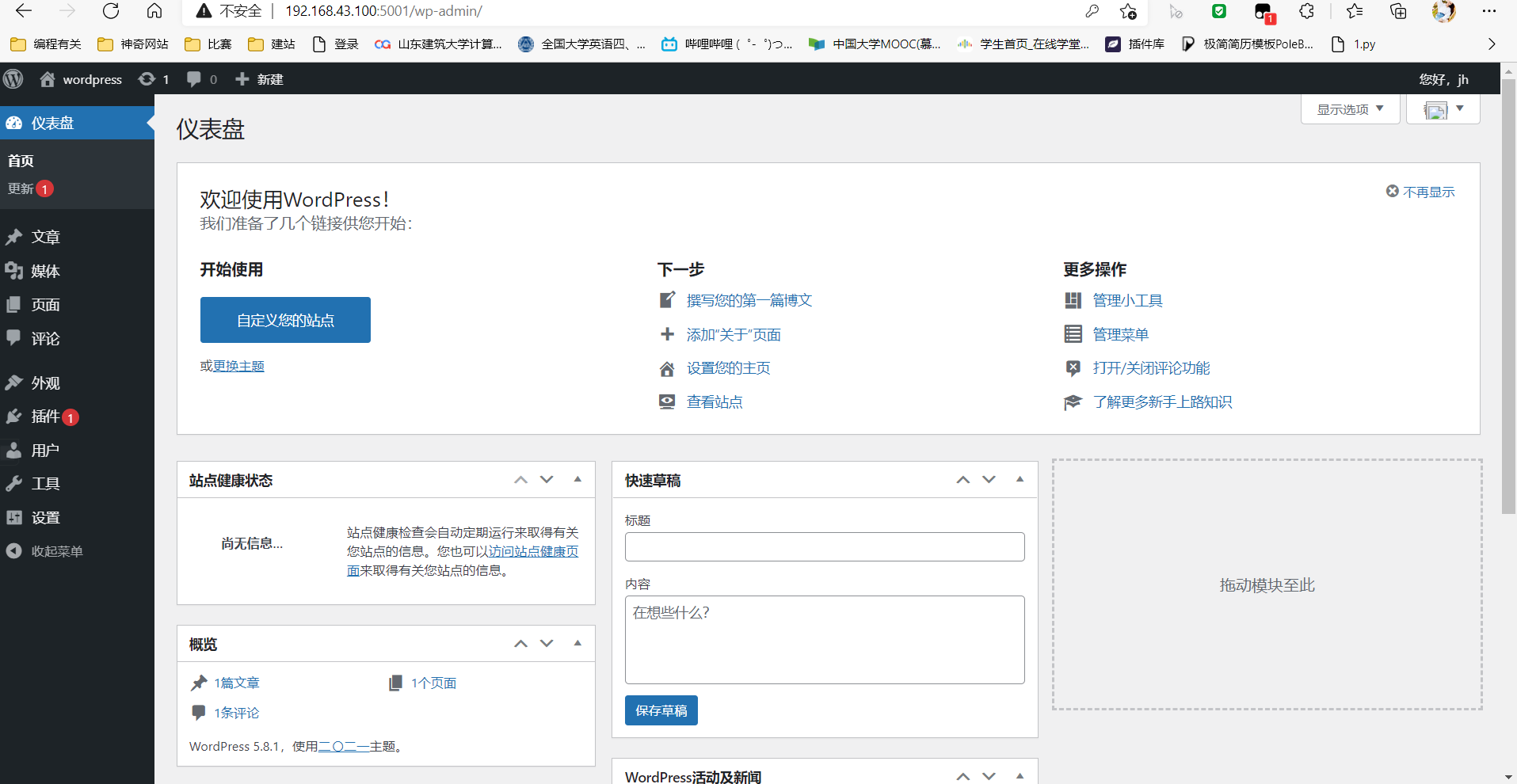Expand the help dropdown next to 显示选项
The image size is (1517, 784).
click(x=1443, y=109)
